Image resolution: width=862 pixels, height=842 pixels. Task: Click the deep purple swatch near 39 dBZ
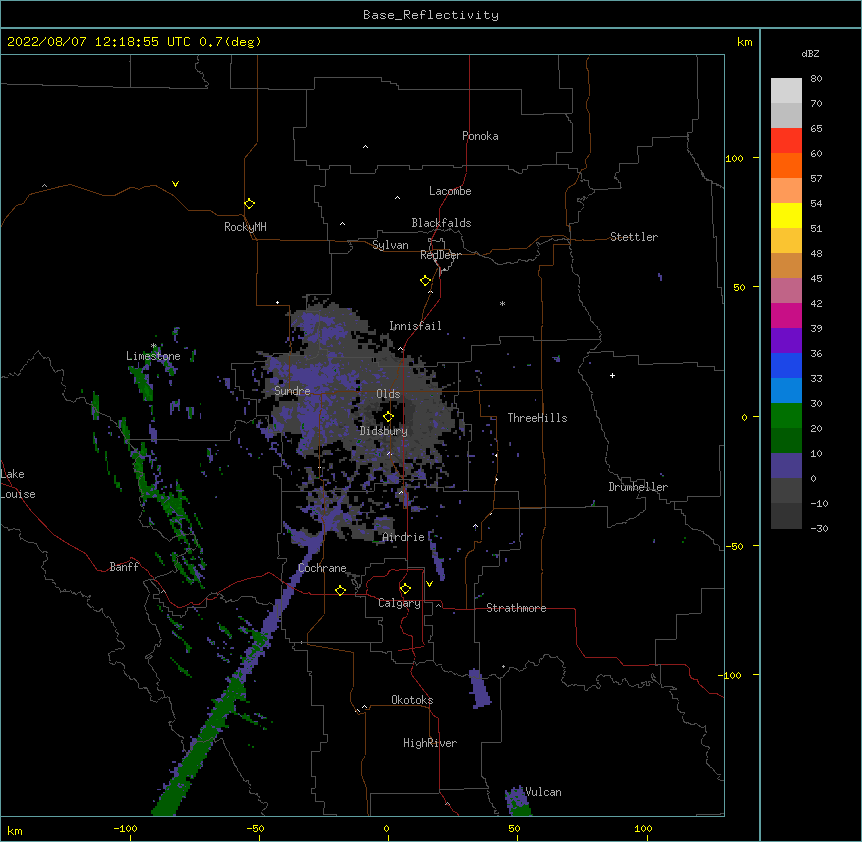tap(786, 341)
